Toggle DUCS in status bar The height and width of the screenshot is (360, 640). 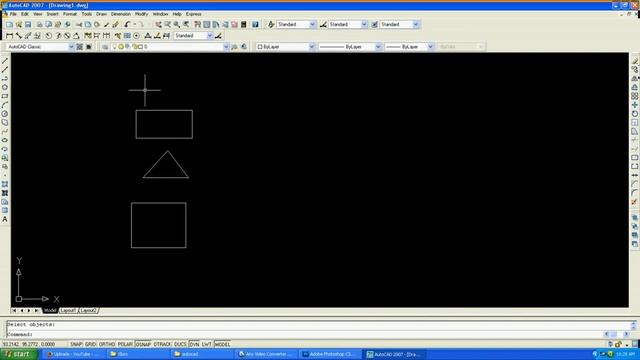[x=180, y=344]
